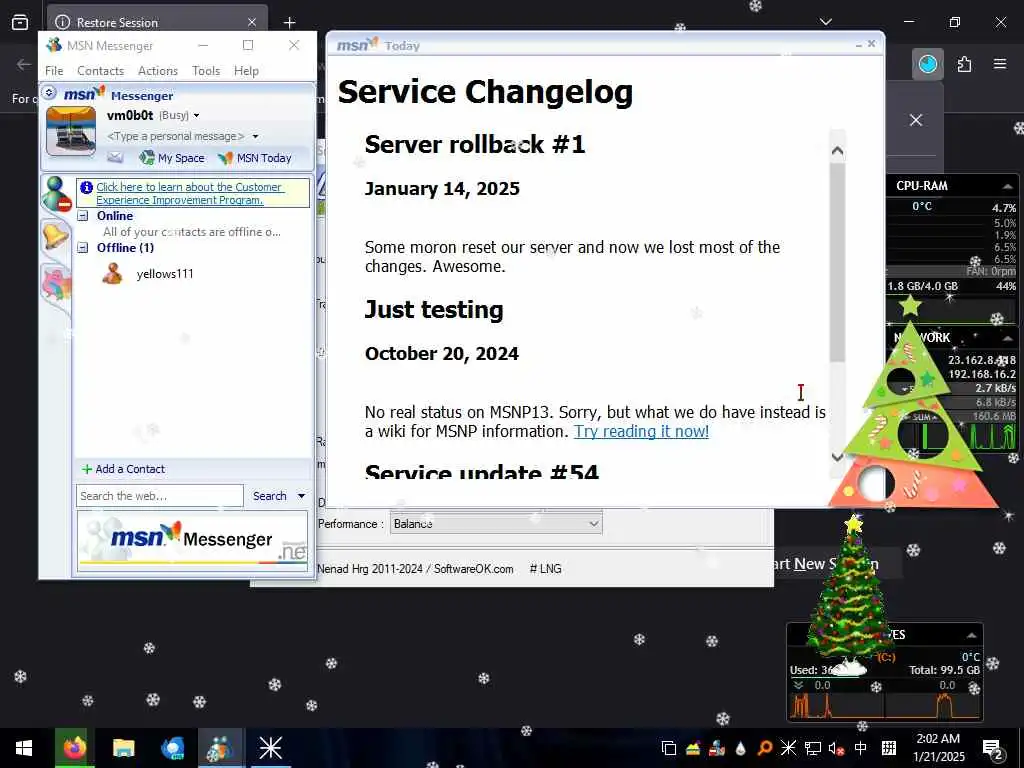Click the round toggle beside the MSN logo
Viewport: 1024px width, 768px height.
tap(49, 93)
